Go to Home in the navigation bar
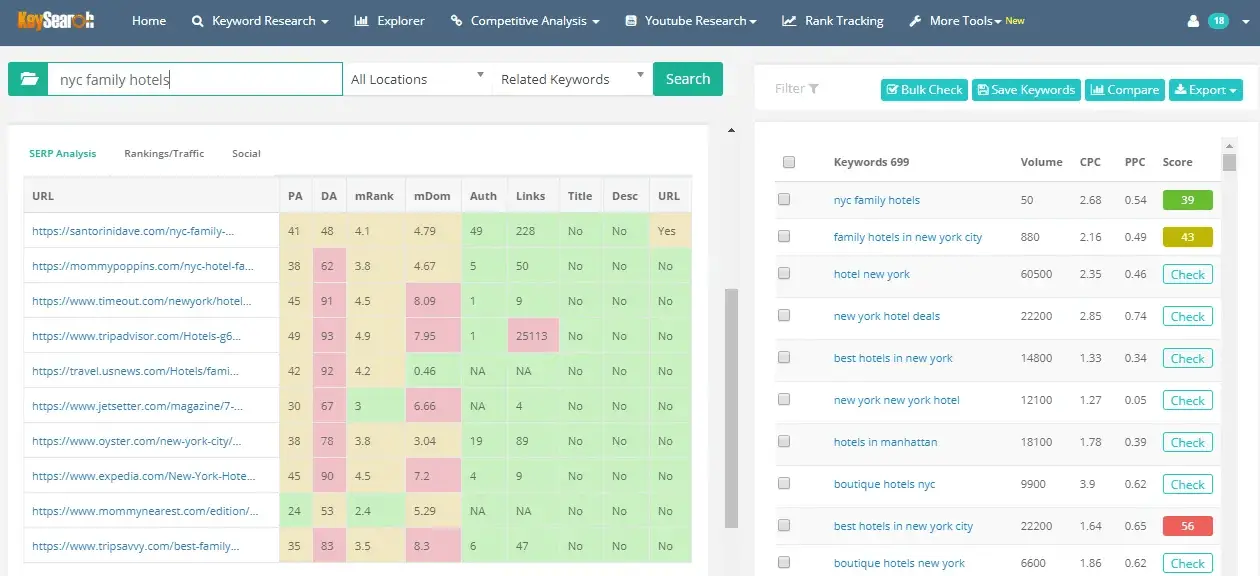The height and width of the screenshot is (576, 1260). tap(149, 21)
